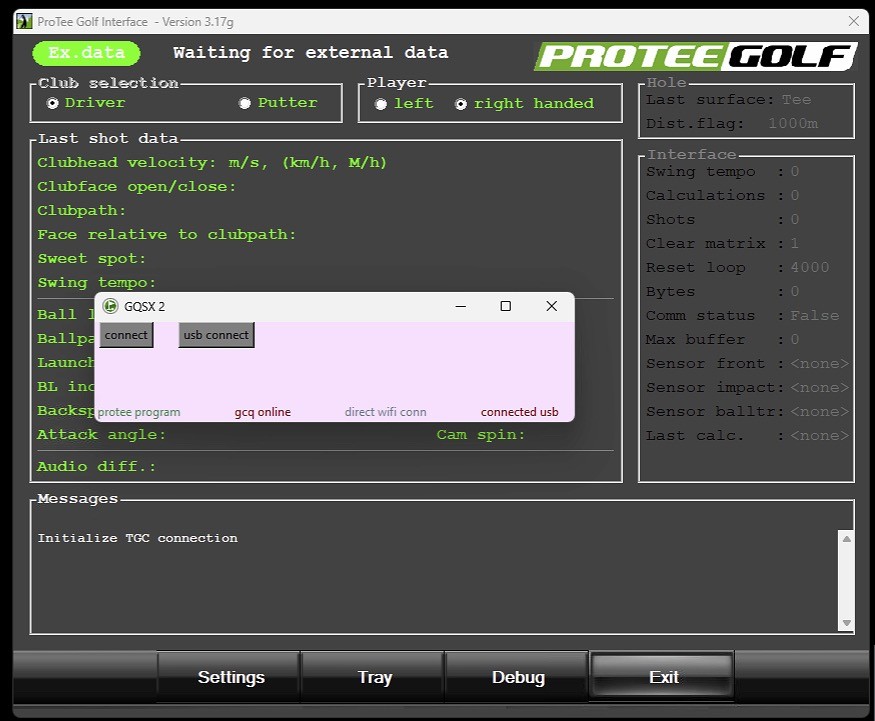
Task: Maximize the GQSX 2 window
Action: 506,306
